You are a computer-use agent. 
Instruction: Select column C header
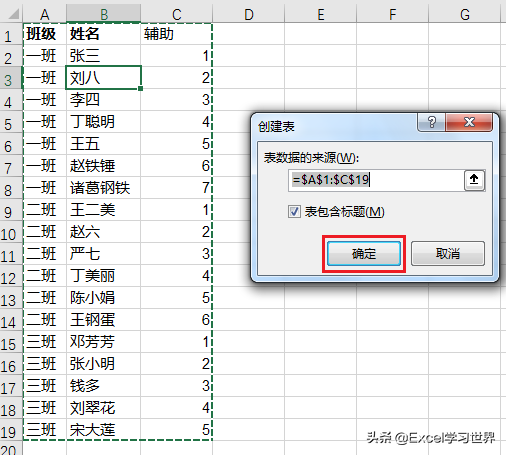coord(177,14)
